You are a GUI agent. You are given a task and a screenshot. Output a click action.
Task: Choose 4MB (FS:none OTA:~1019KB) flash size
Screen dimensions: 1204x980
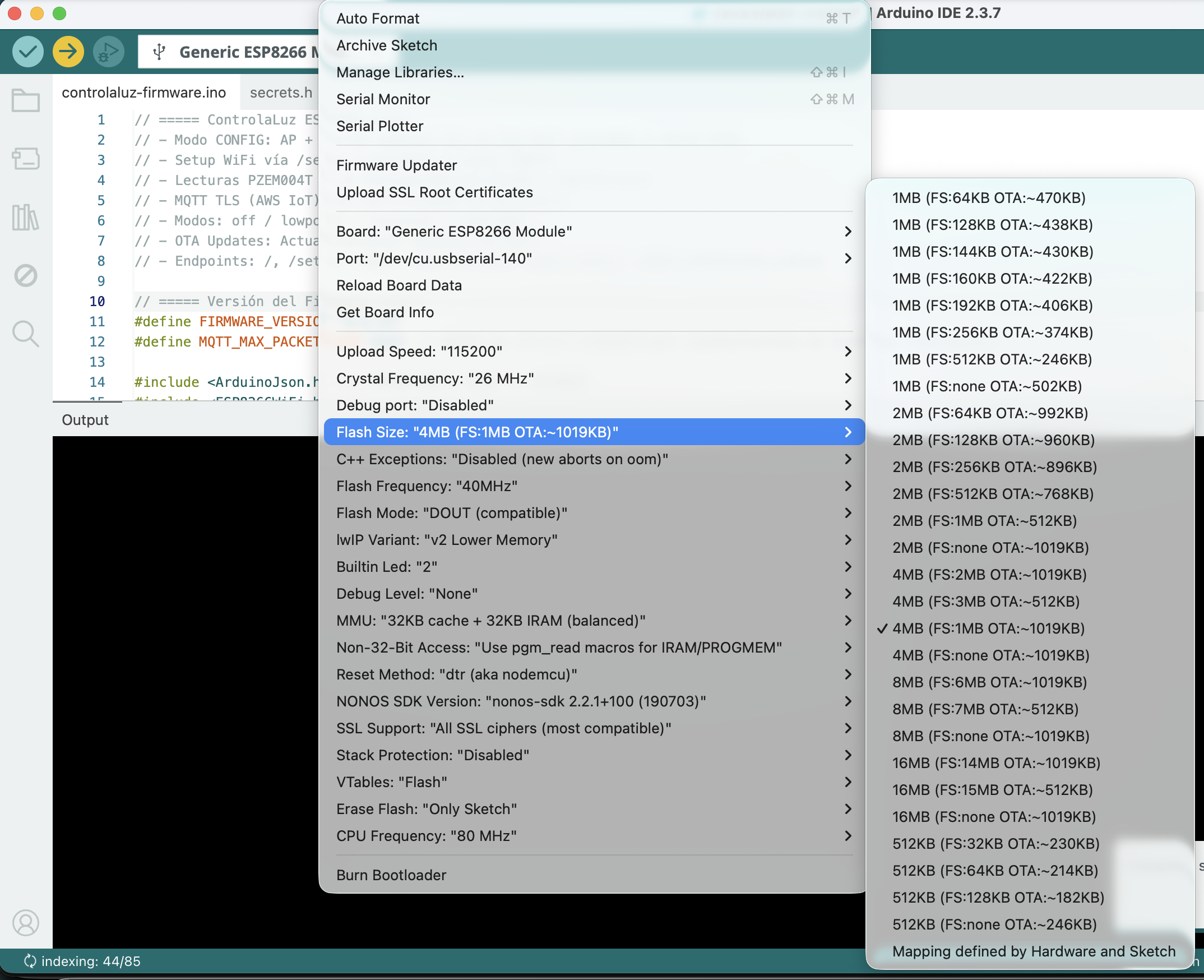[990, 655]
